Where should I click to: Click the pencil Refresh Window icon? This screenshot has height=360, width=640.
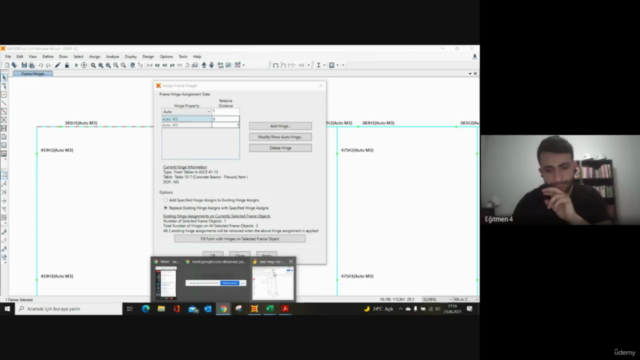[58, 65]
